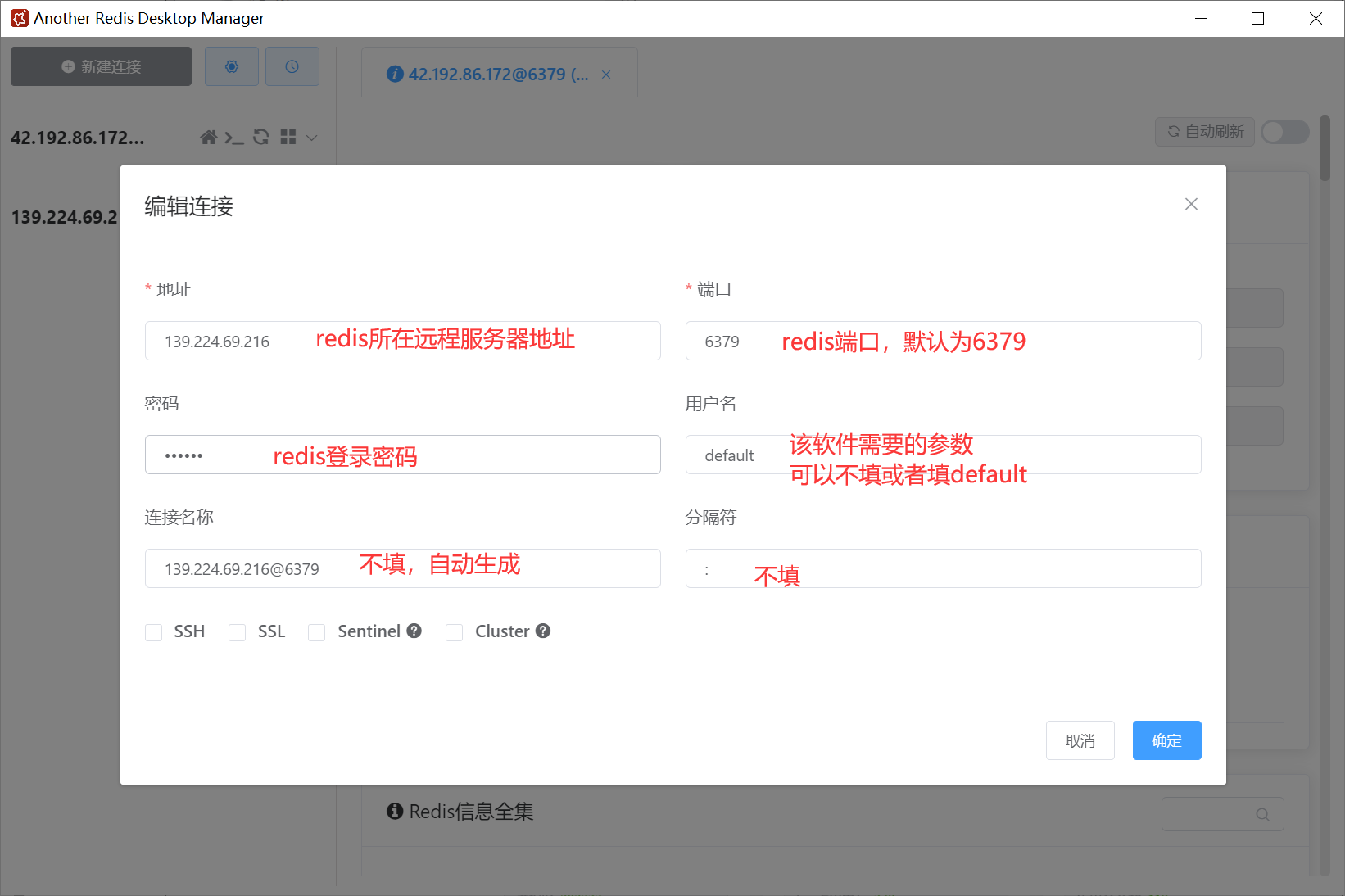
Task: Click the 新建连接 new connection button
Action: point(101,66)
